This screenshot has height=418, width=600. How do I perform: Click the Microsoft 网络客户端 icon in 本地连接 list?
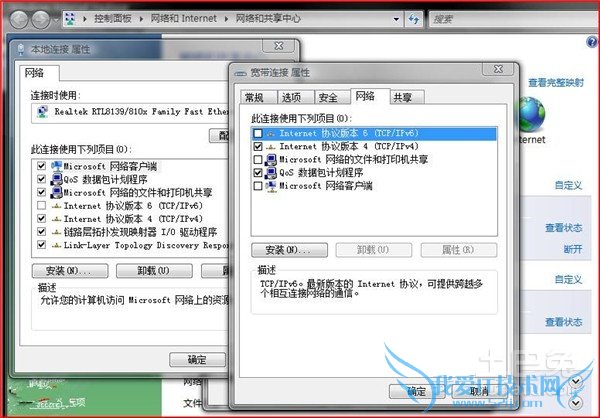click(57, 166)
